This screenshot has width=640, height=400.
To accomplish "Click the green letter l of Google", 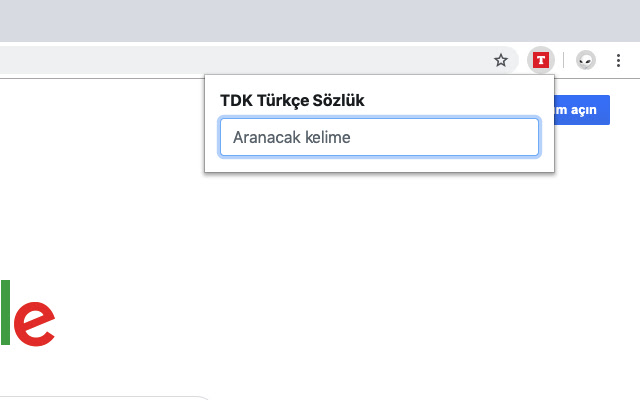I will click(6, 312).
